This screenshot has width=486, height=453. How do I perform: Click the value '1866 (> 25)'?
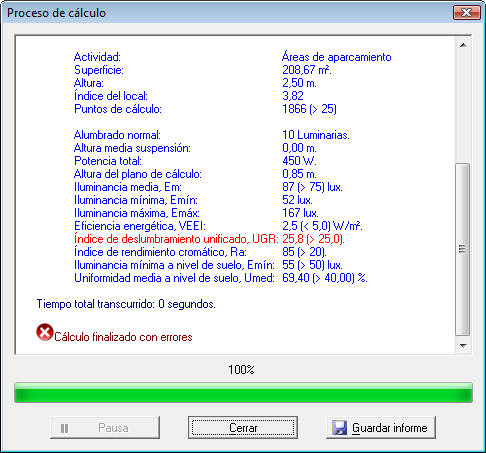pyautogui.click(x=309, y=109)
